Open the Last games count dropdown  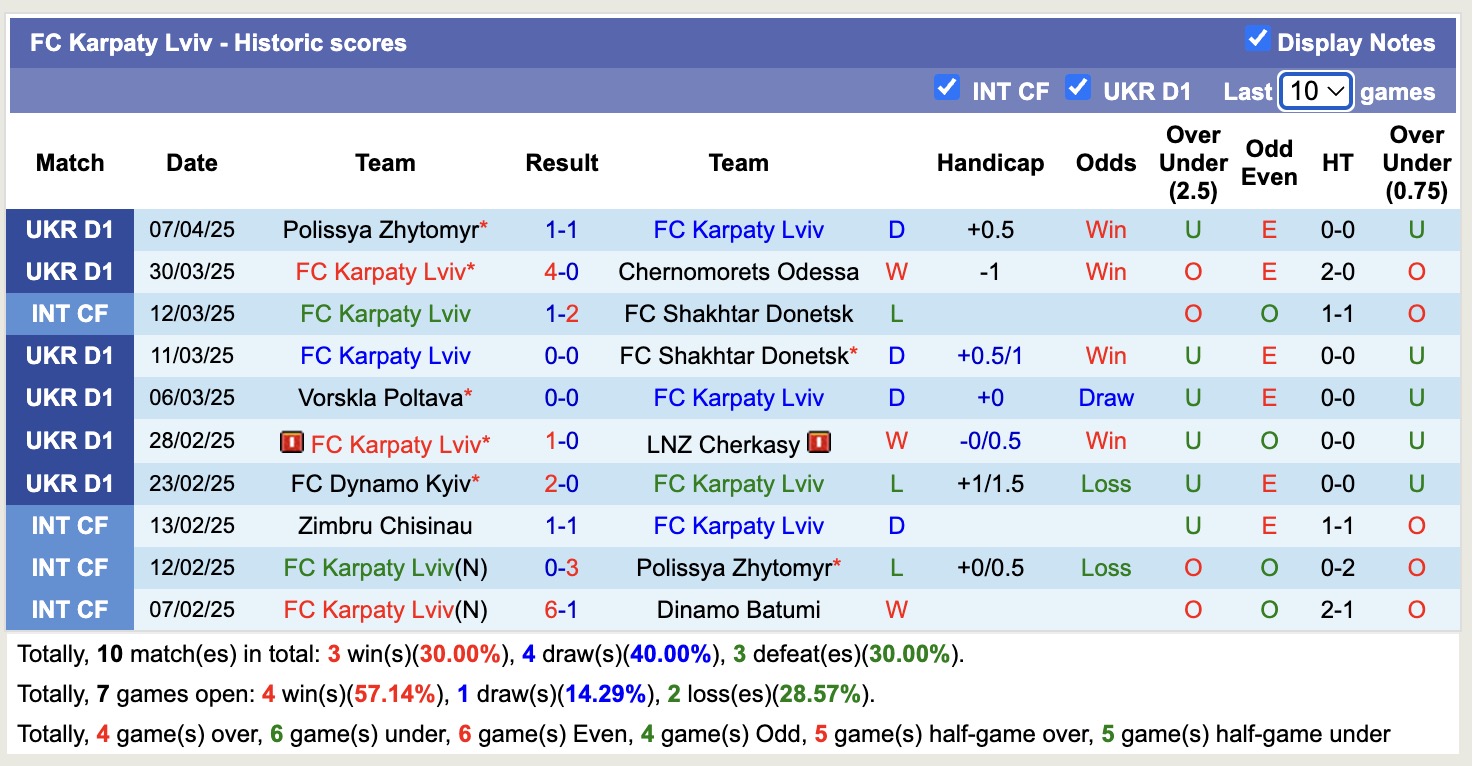click(x=1315, y=90)
